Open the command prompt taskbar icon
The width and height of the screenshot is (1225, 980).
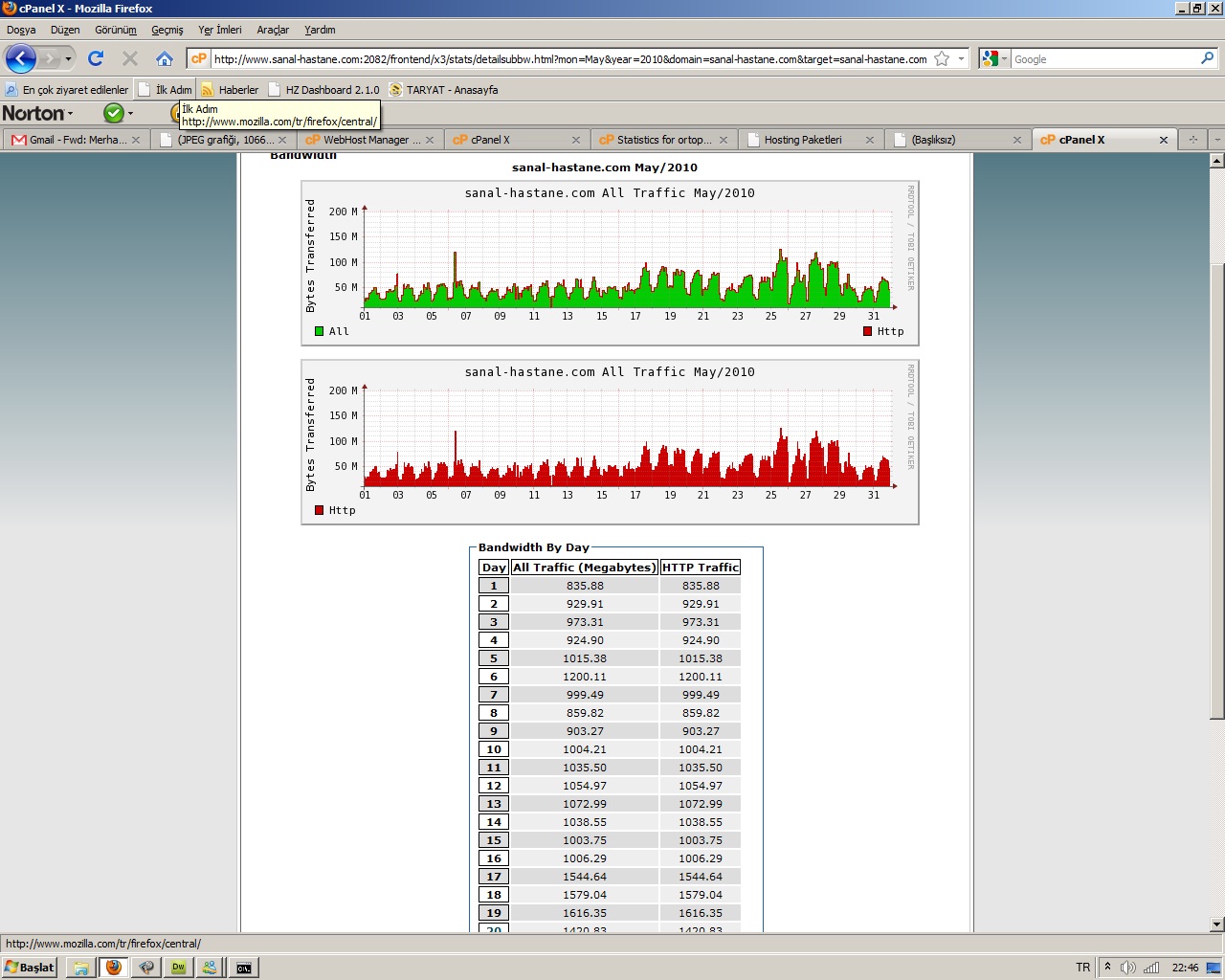pyautogui.click(x=244, y=968)
